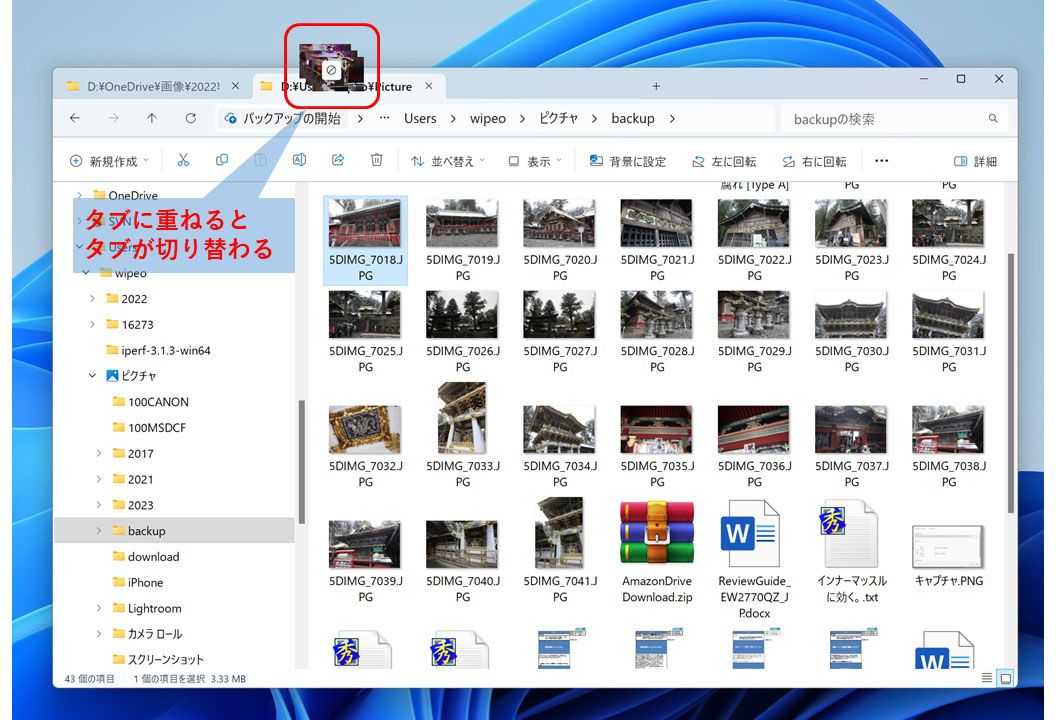Click the Cut scissors icon
Image resolution: width=1056 pixels, height=720 pixels.
[183, 160]
